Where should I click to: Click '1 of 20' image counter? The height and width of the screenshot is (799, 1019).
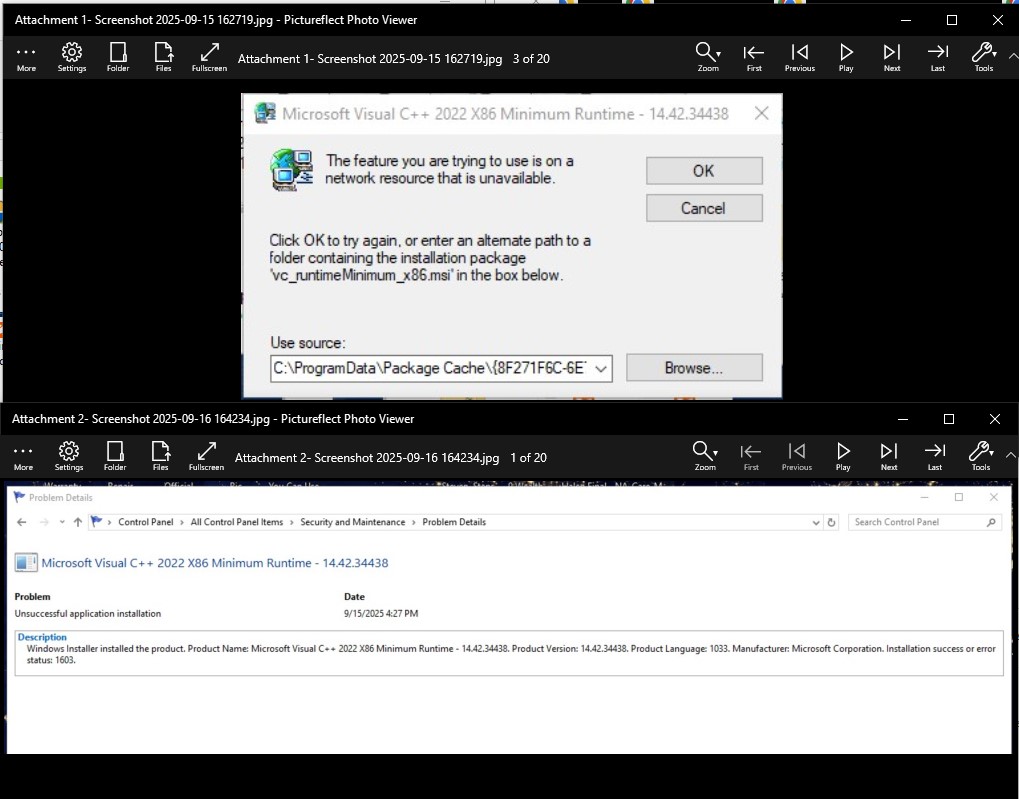click(528, 458)
